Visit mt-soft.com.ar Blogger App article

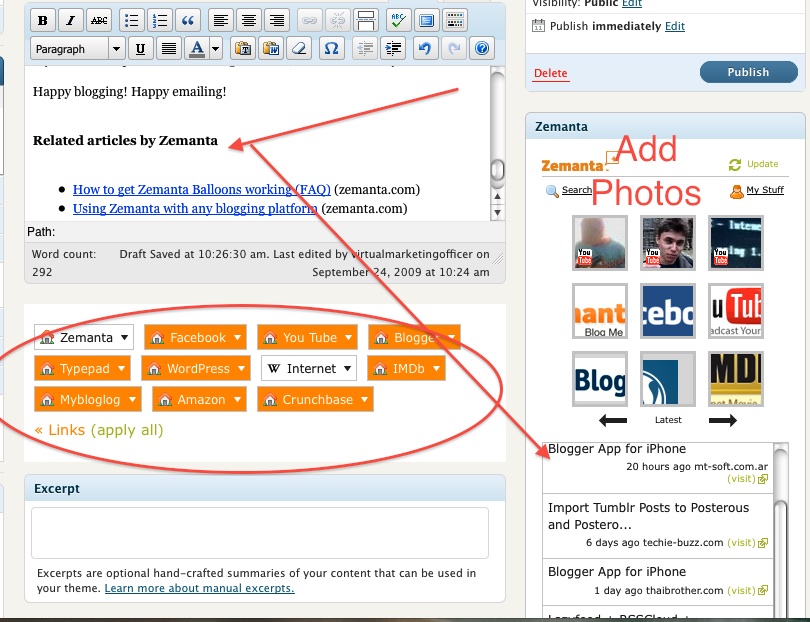click(x=747, y=479)
